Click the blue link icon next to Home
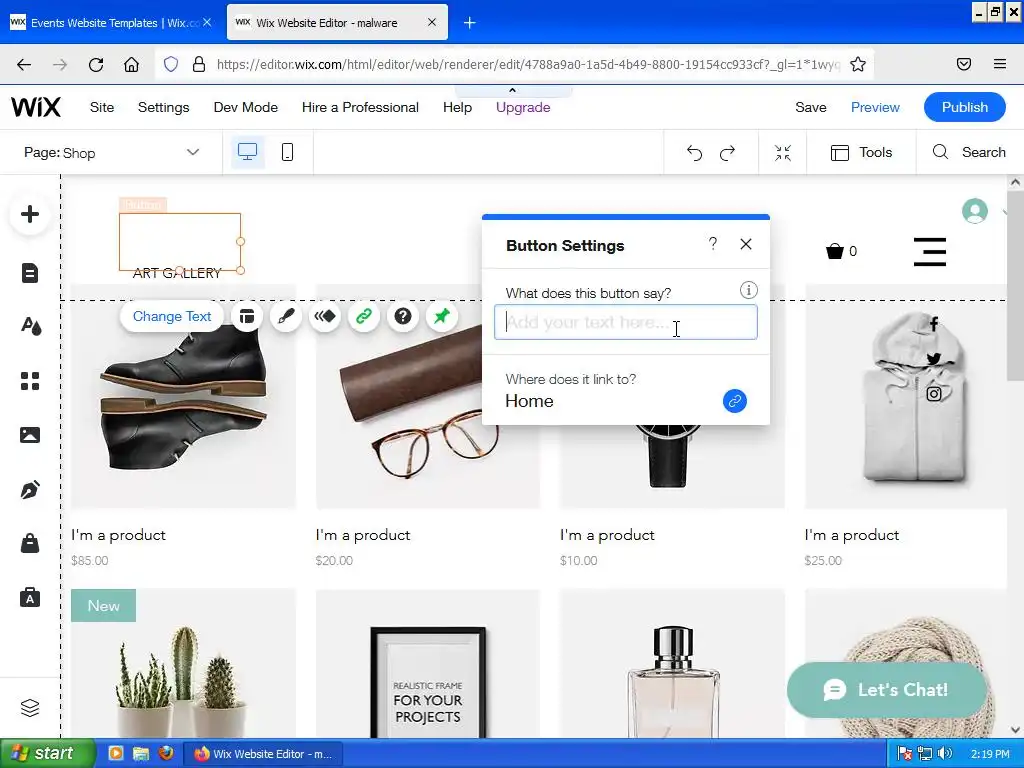The image size is (1024, 768). [735, 401]
